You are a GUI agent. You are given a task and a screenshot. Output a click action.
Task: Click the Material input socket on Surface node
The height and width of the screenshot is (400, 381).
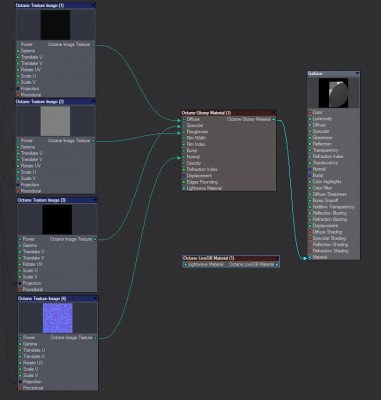point(310,257)
